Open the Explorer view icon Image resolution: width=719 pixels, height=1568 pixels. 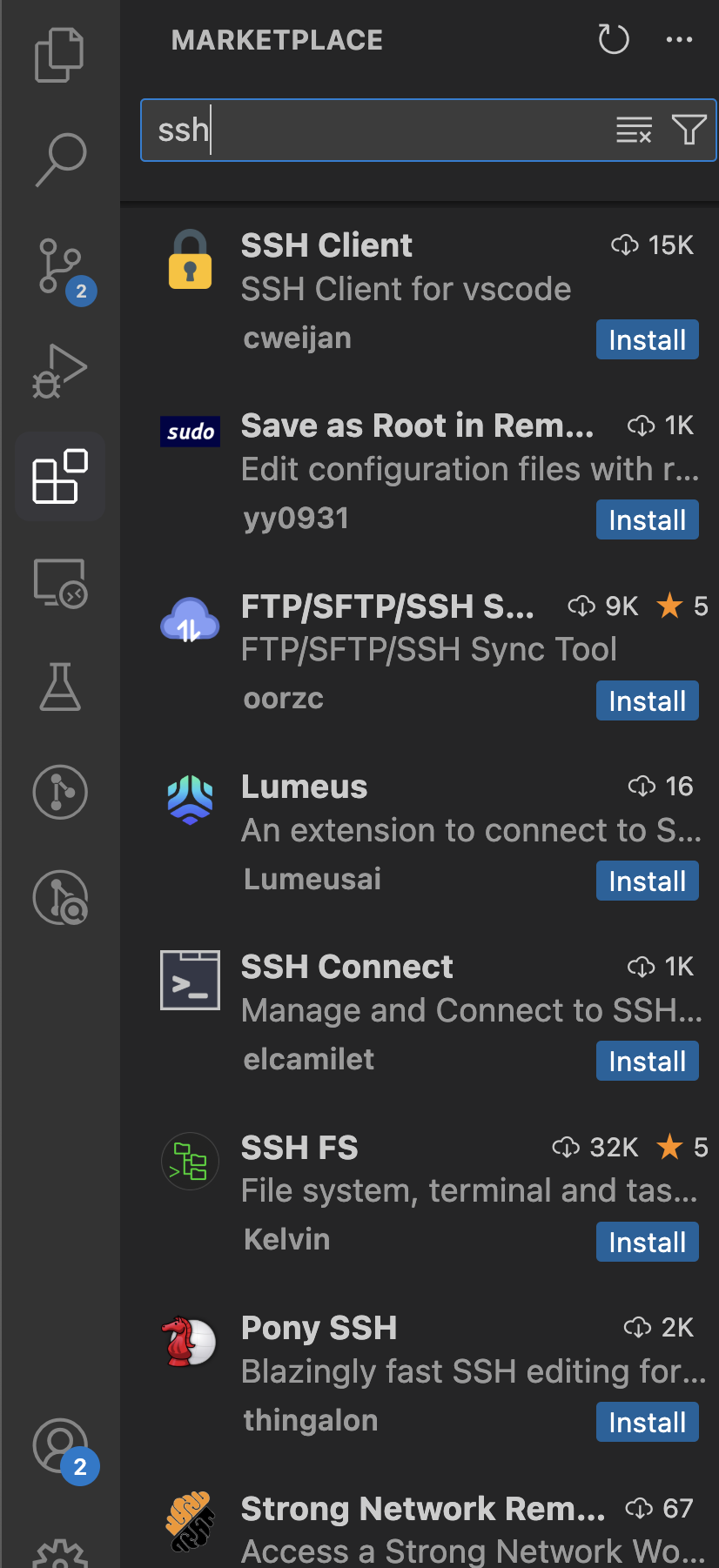pos(59,55)
